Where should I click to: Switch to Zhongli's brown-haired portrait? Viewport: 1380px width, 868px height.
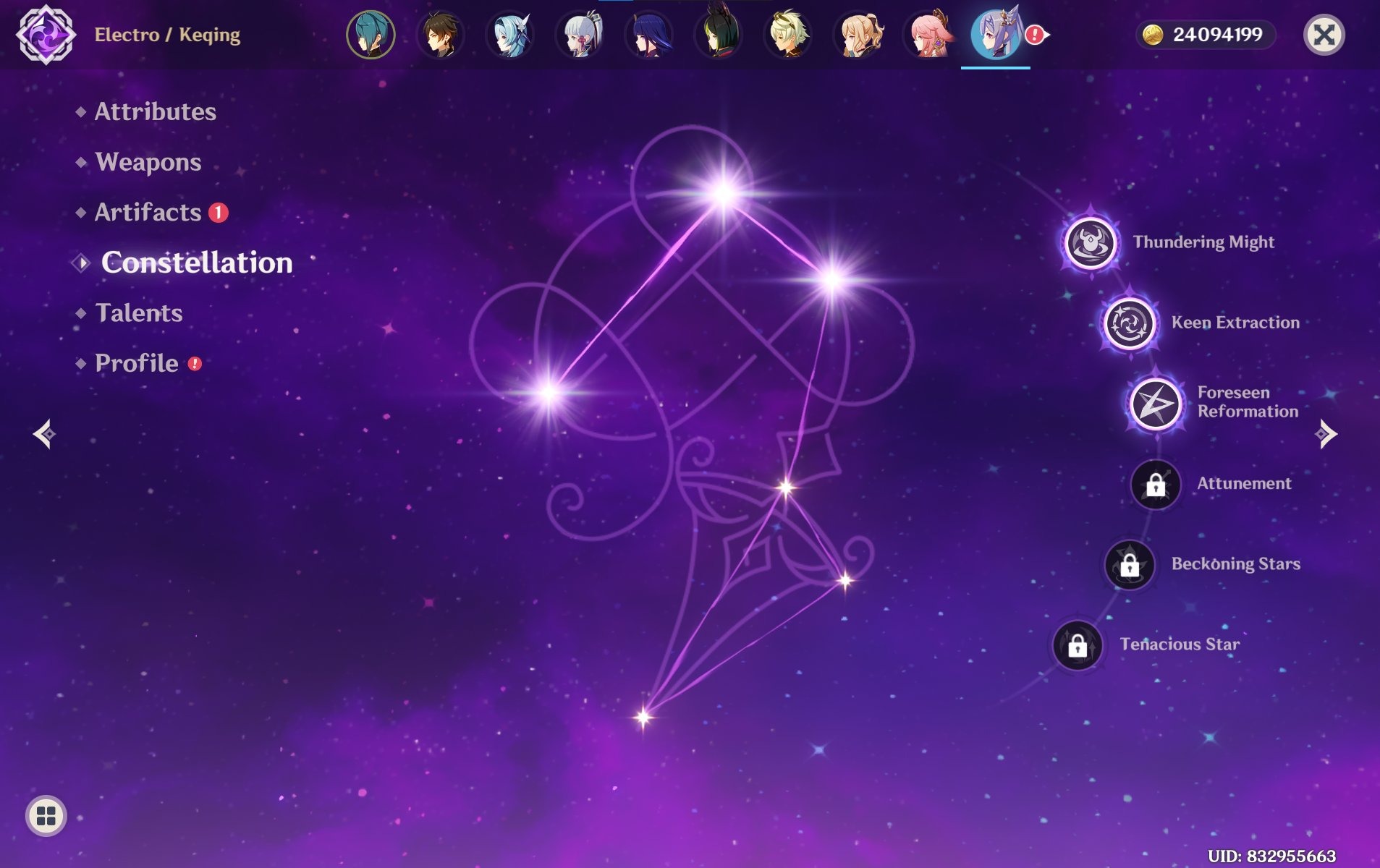click(x=440, y=34)
